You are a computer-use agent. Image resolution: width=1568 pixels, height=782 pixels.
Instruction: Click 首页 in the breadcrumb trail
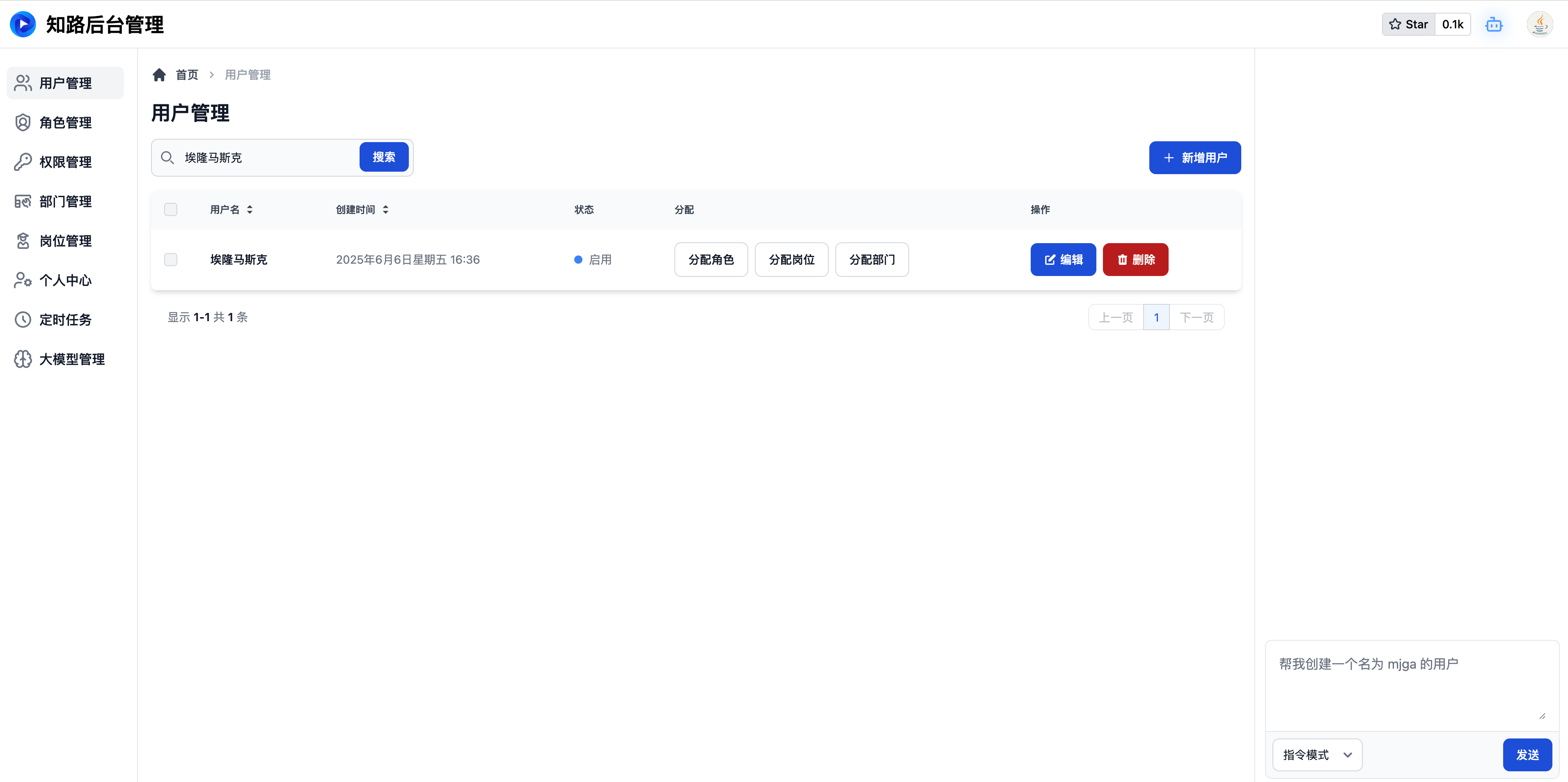point(187,74)
